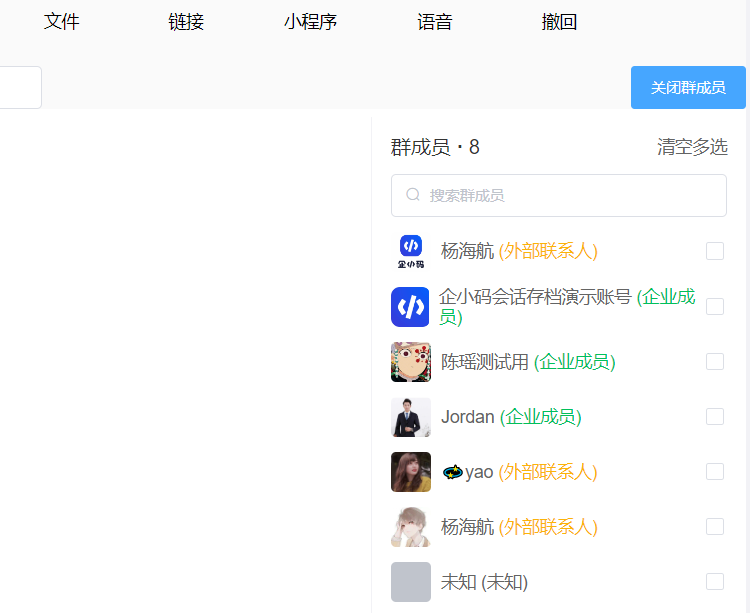Select the 语音 tab

click(x=435, y=22)
